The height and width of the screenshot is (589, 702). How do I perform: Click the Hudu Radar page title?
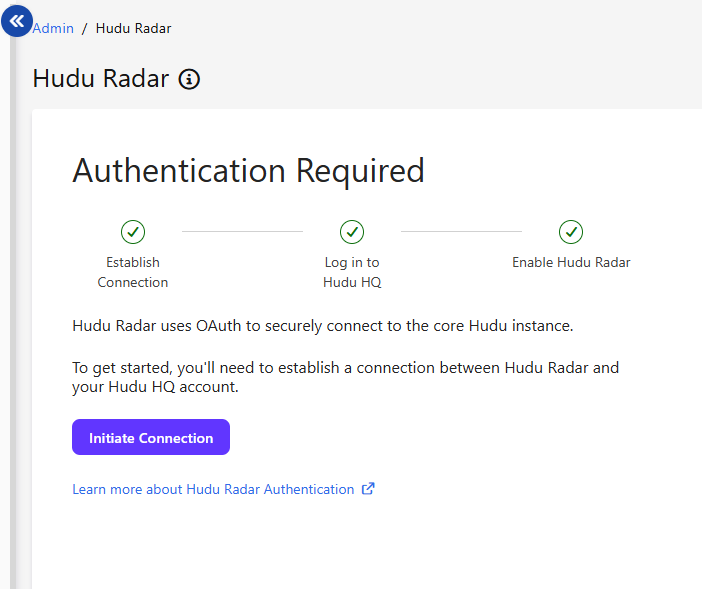(x=101, y=79)
